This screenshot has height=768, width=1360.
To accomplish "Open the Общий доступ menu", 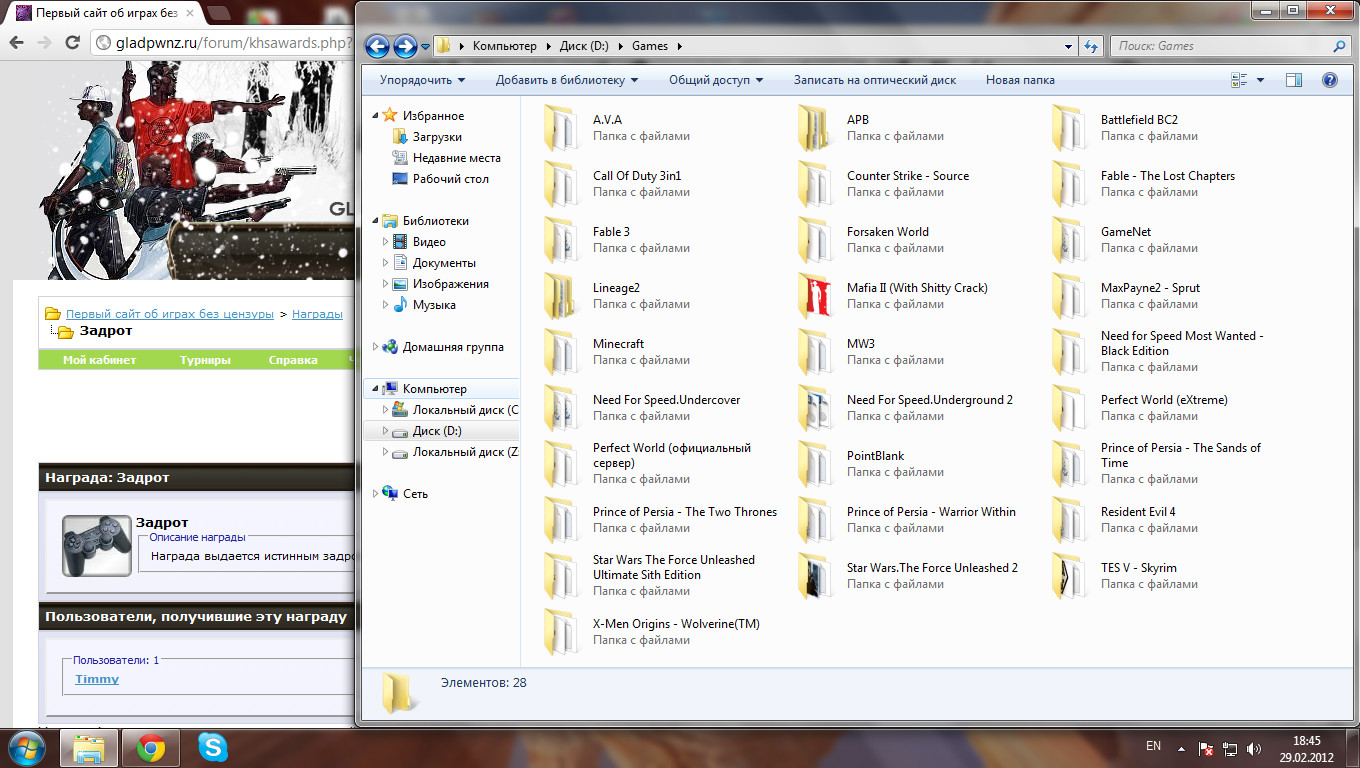I will (715, 80).
